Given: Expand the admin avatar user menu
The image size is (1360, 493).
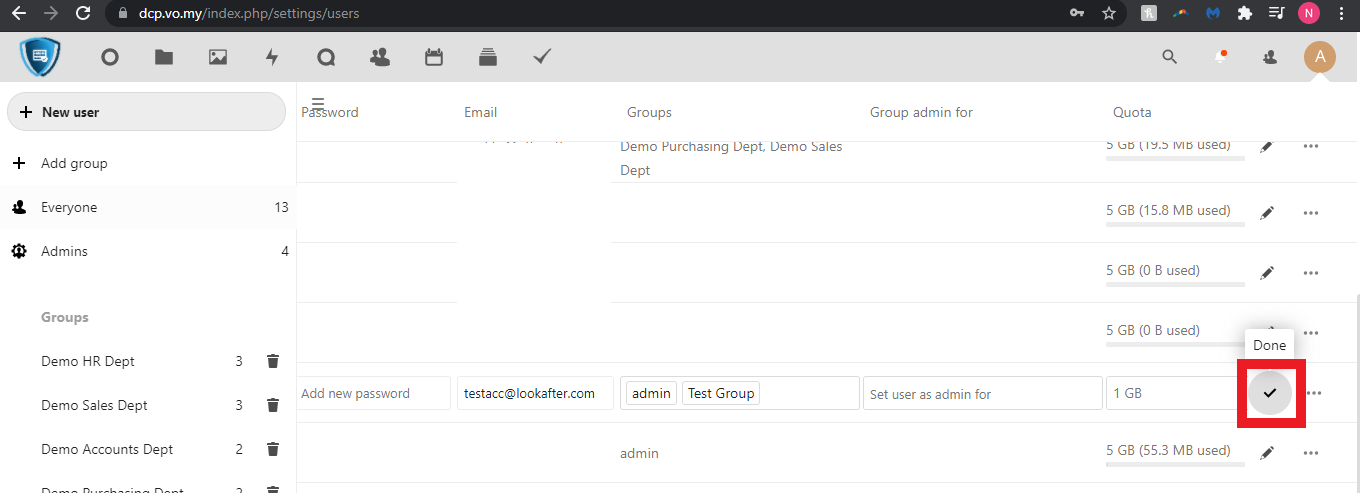Looking at the screenshot, I should pyautogui.click(x=1319, y=57).
